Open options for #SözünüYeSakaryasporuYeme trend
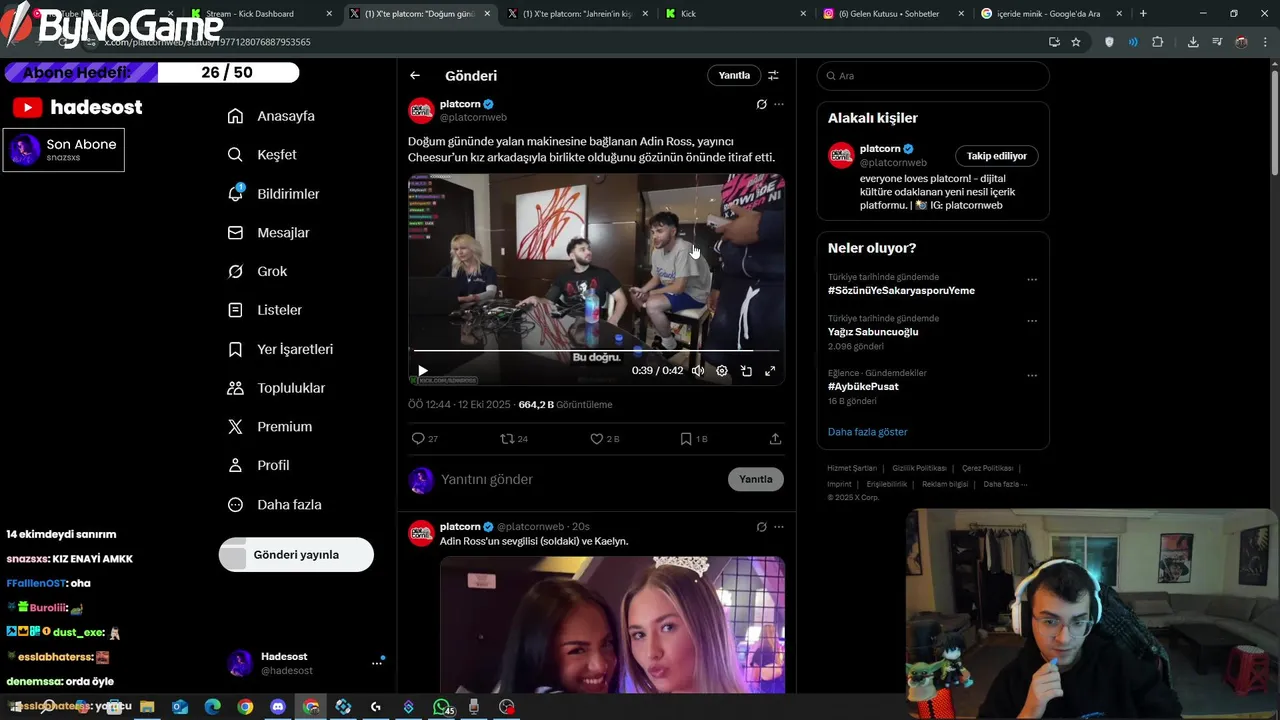Screen dimensions: 1280x720 click(x=1032, y=280)
